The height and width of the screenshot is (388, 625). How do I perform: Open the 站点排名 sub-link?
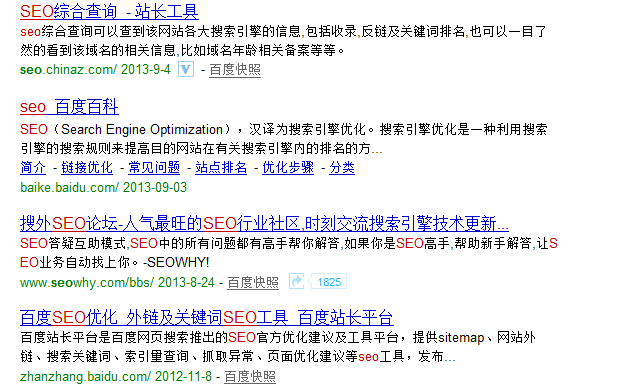(221, 167)
